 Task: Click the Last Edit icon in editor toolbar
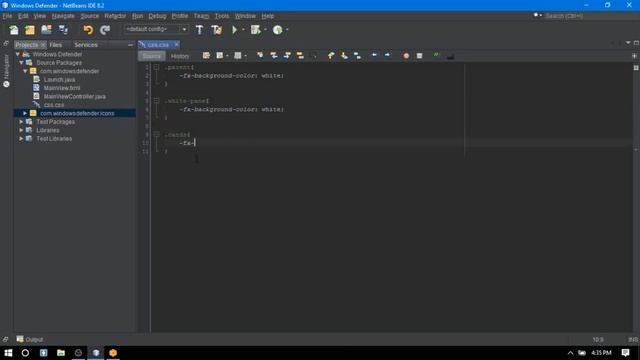(206, 56)
